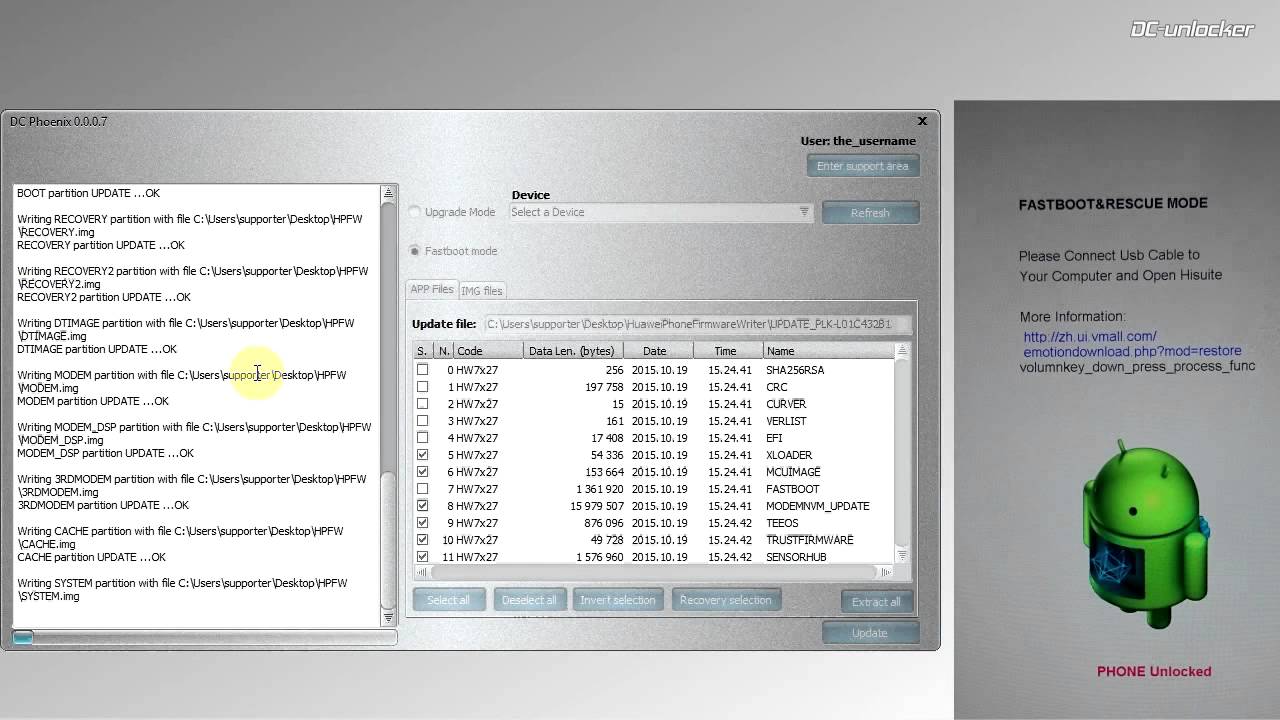Image resolution: width=1280 pixels, height=720 pixels.
Task: Uncheck the TRUSTFIRMWARE row checkbox
Action: [422, 540]
